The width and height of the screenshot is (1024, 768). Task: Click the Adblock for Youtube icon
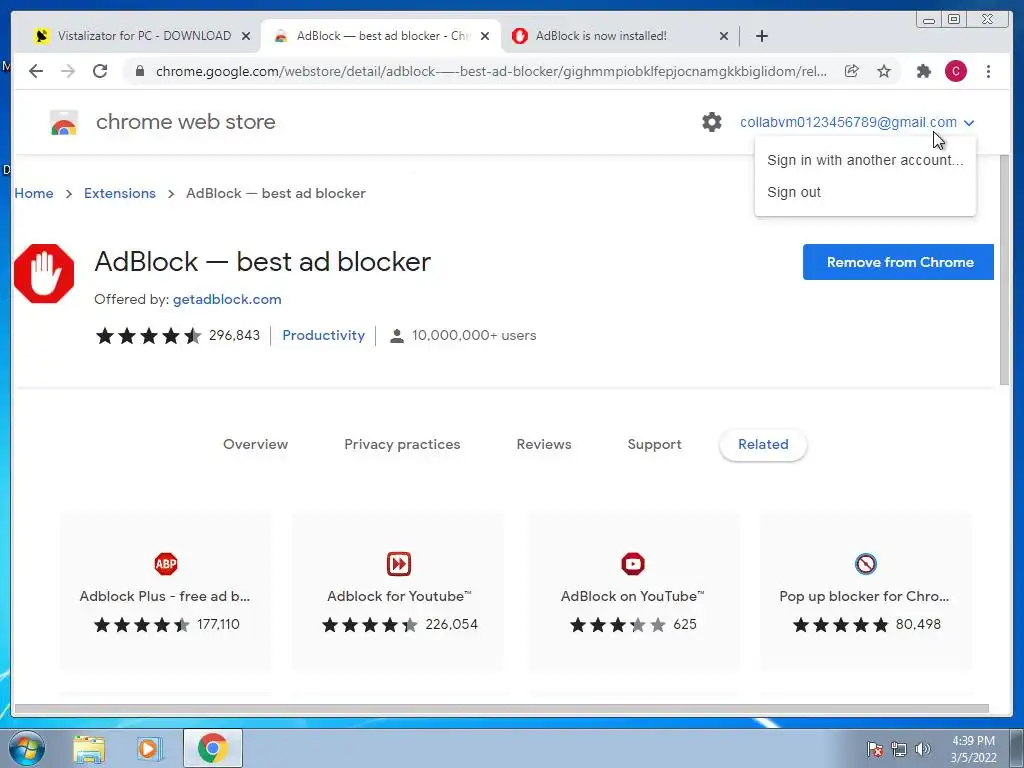(398, 564)
